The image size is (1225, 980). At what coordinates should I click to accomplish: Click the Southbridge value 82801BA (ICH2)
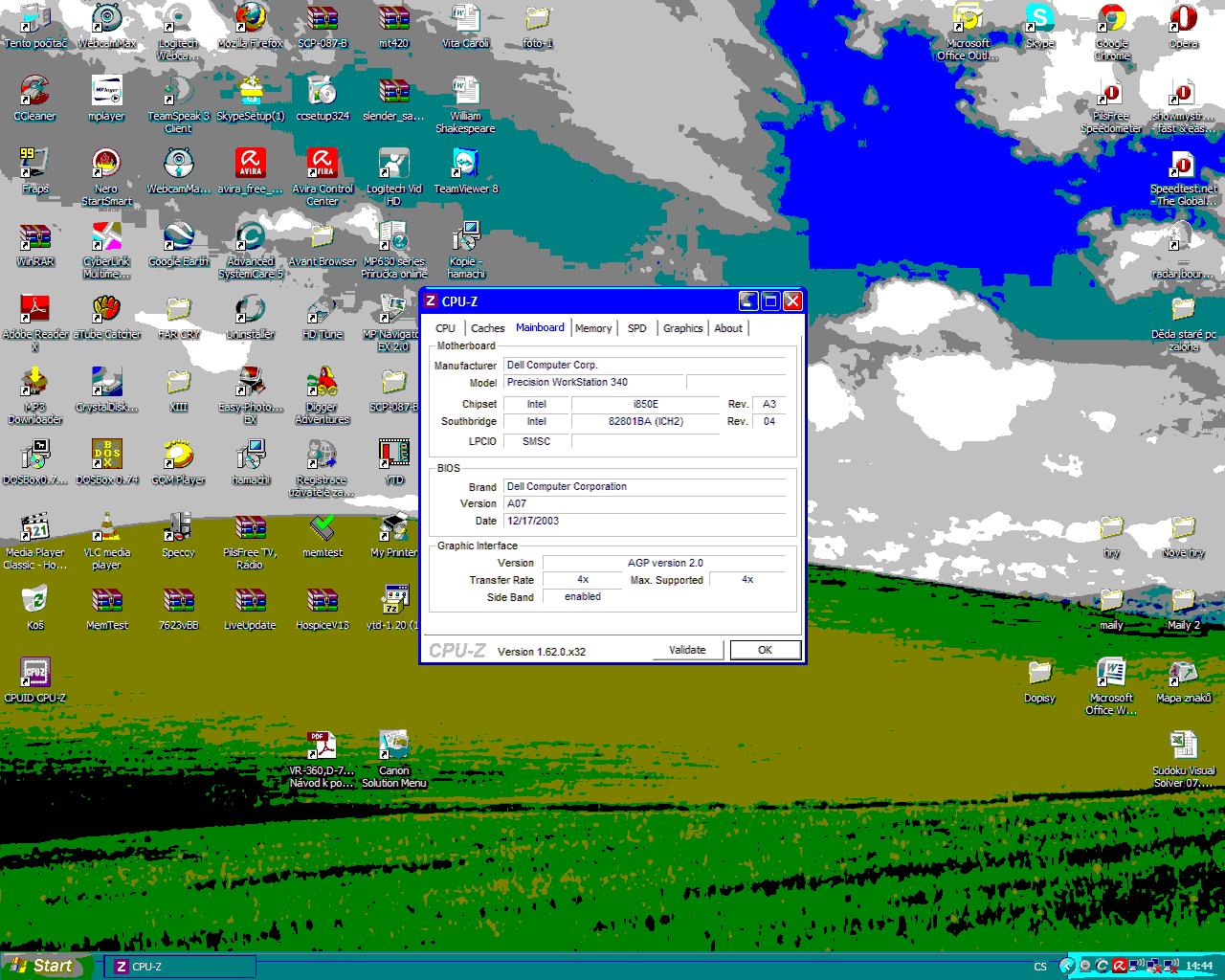coord(645,421)
